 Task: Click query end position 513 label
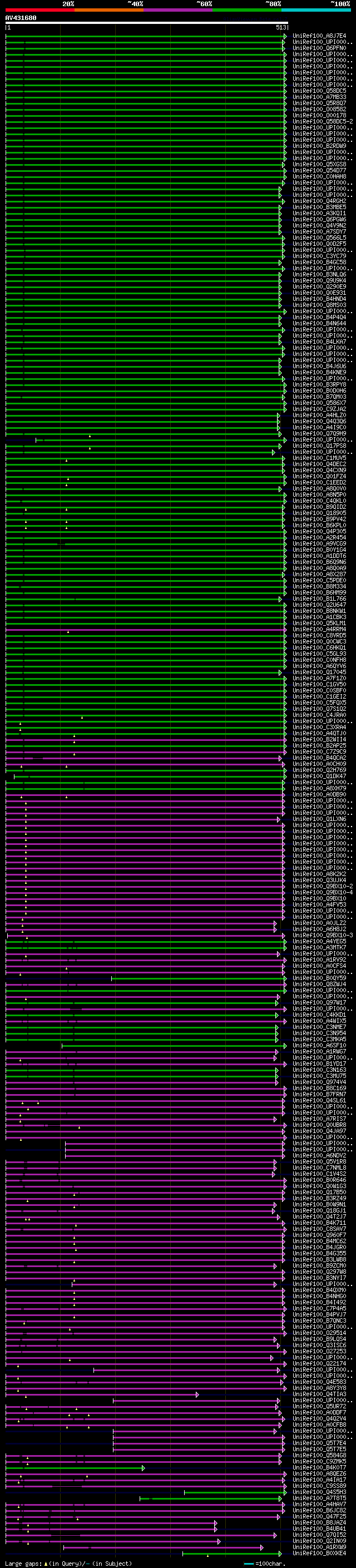[281, 27]
